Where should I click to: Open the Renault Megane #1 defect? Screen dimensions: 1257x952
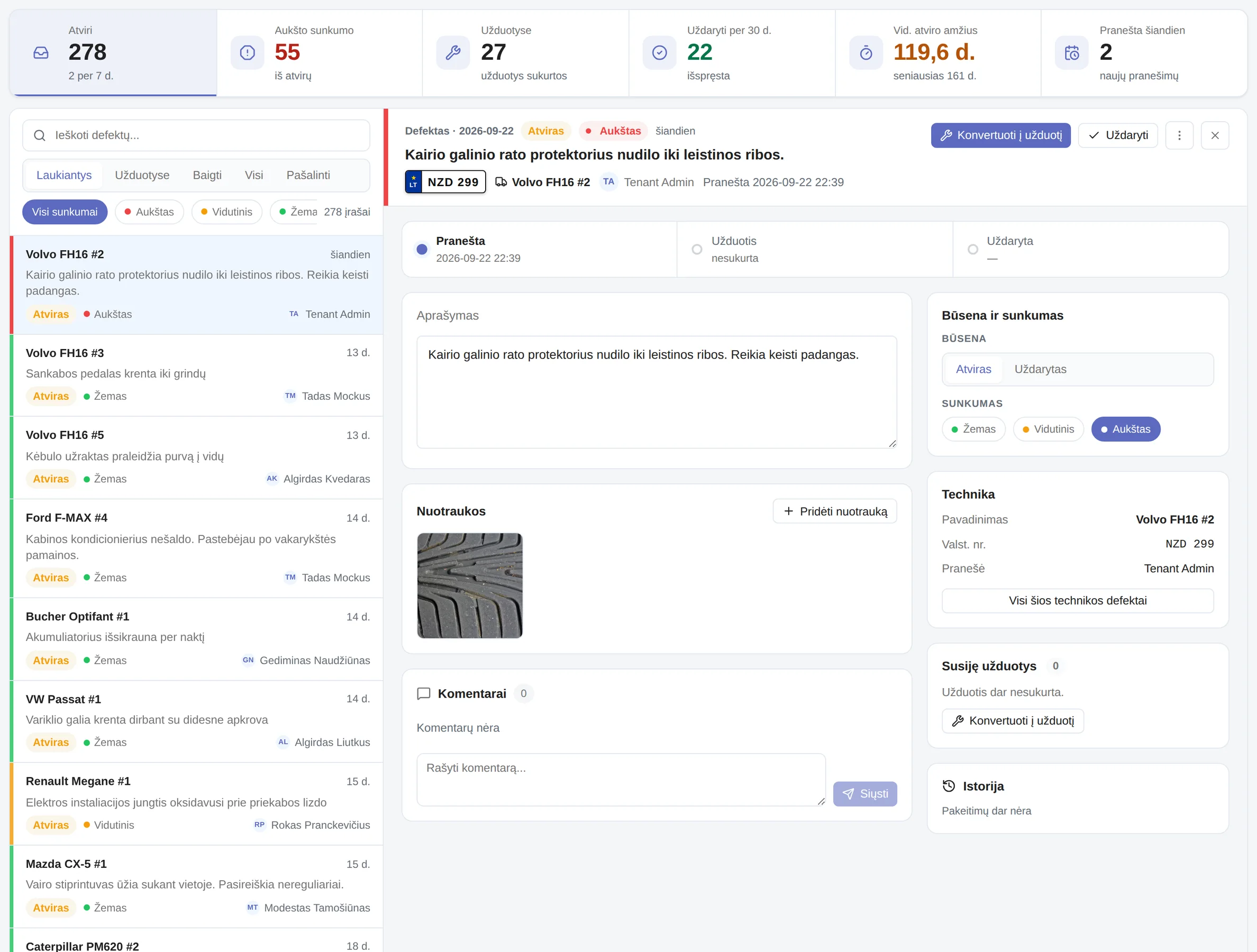click(x=197, y=804)
